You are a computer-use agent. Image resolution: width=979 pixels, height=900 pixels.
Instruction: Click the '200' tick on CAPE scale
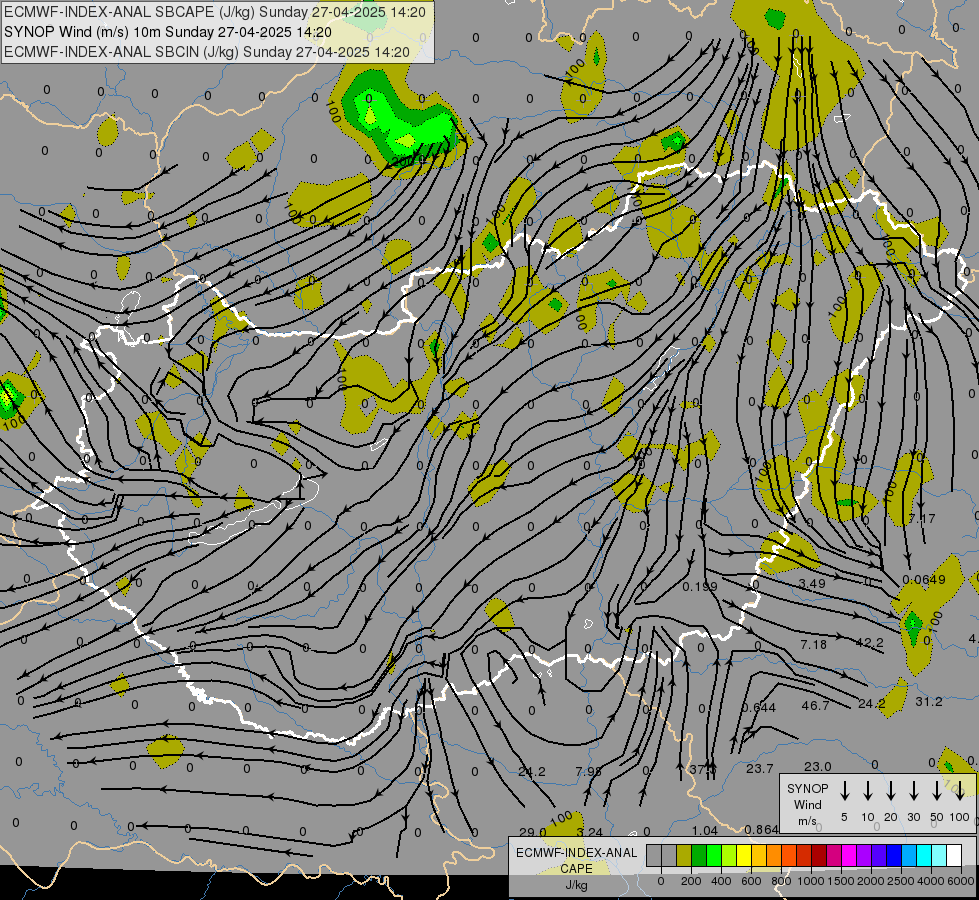pos(691,881)
